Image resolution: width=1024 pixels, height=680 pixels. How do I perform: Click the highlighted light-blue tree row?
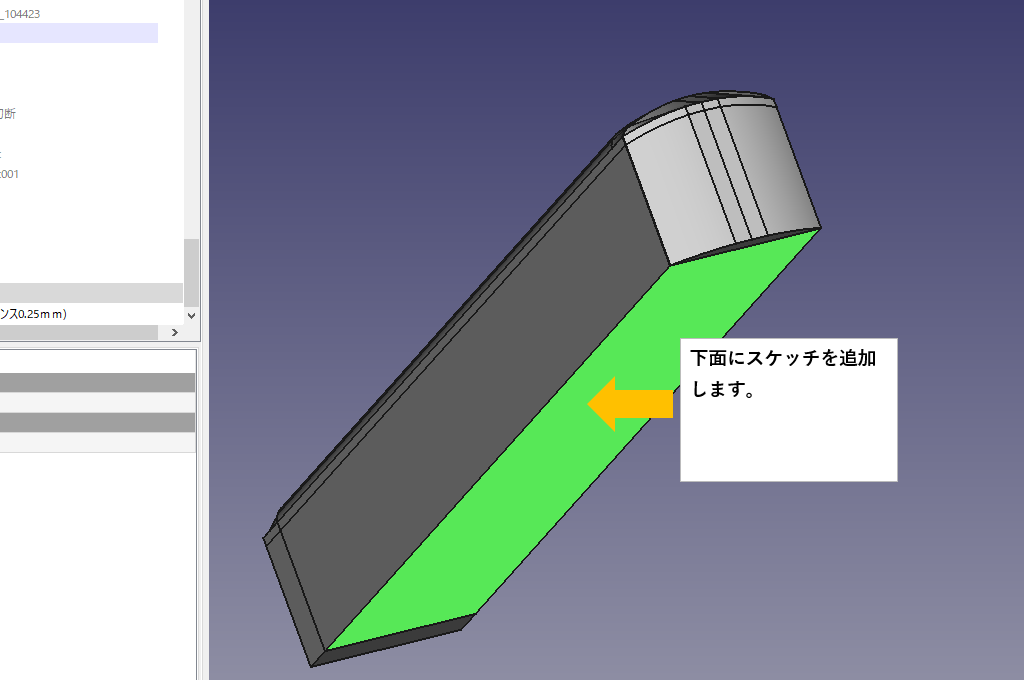[78, 33]
